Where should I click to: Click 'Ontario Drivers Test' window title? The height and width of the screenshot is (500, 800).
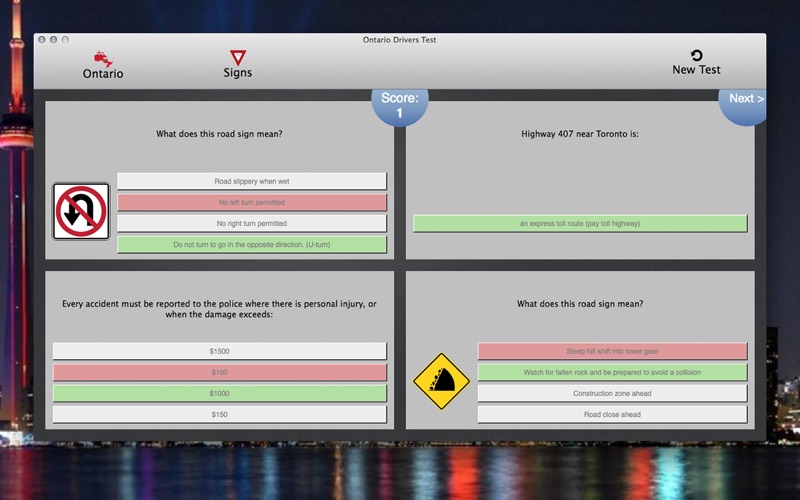pos(399,40)
